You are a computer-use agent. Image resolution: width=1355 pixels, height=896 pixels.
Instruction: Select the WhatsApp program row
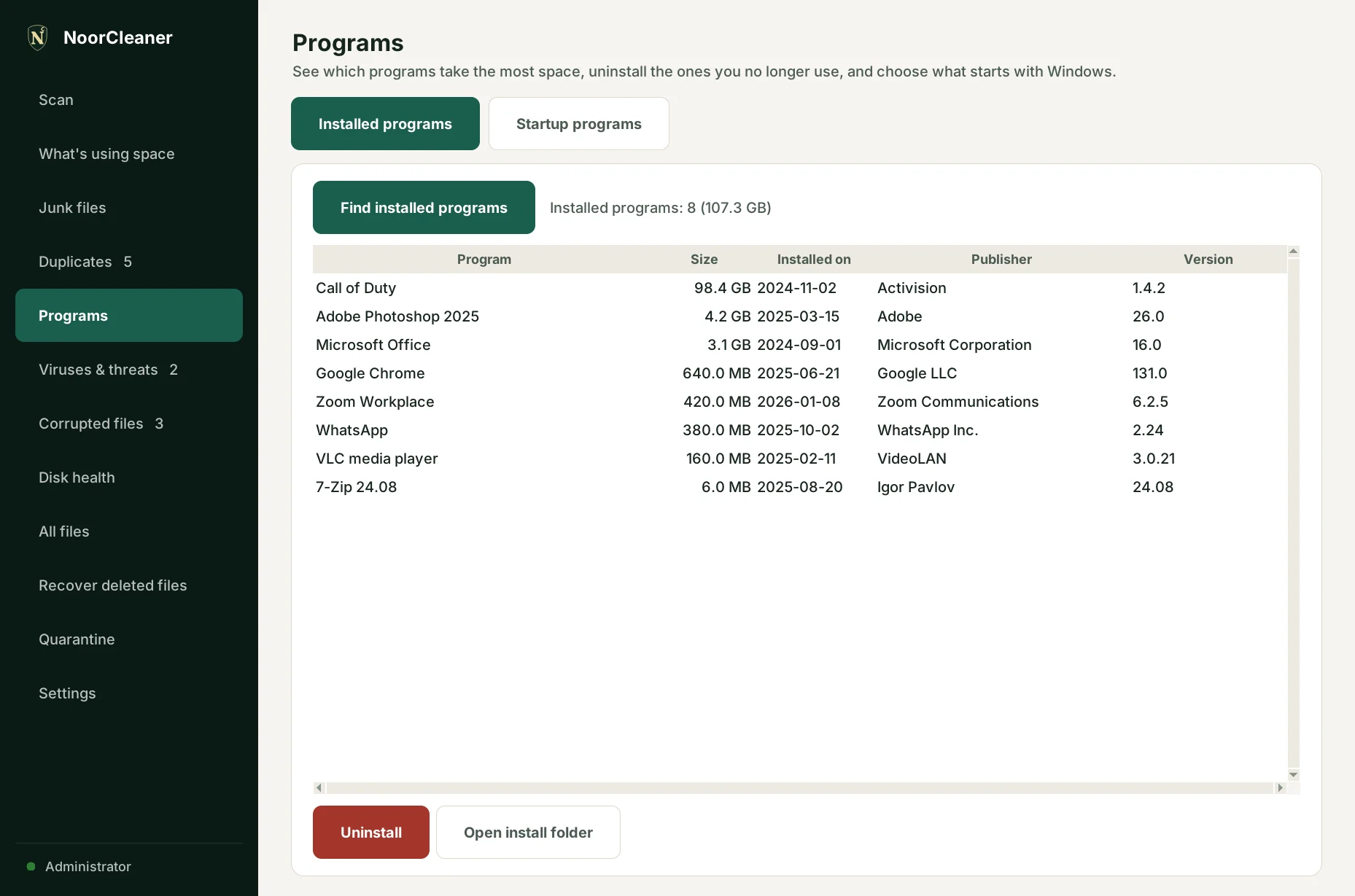click(x=800, y=430)
